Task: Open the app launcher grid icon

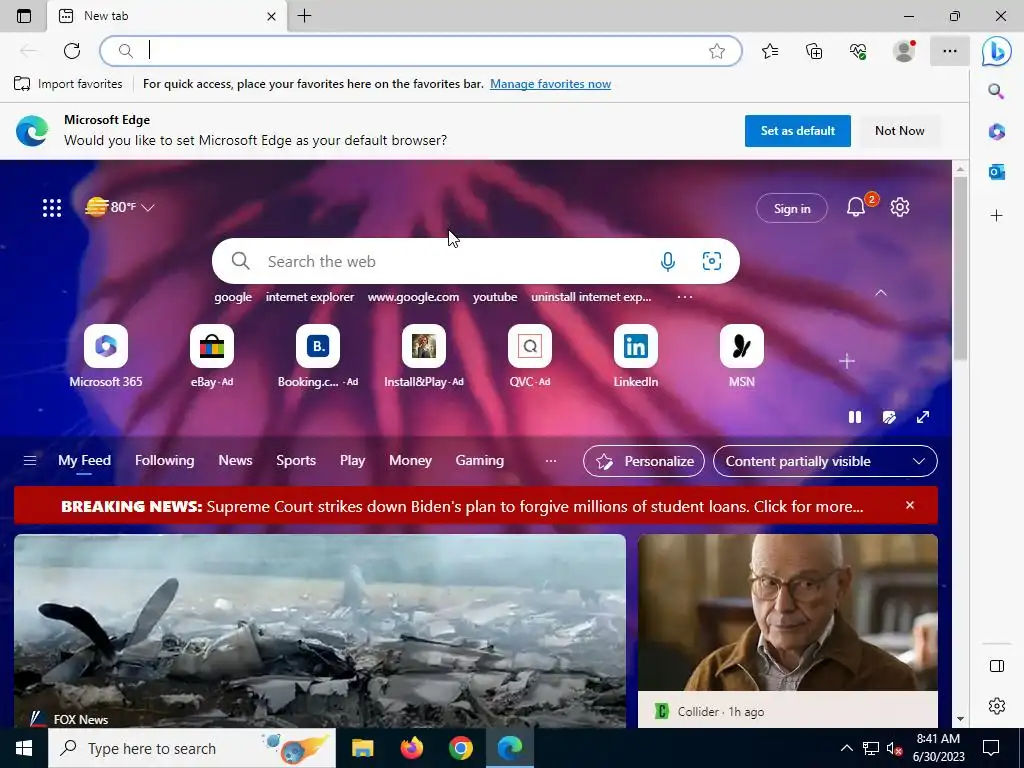Action: [x=52, y=208]
